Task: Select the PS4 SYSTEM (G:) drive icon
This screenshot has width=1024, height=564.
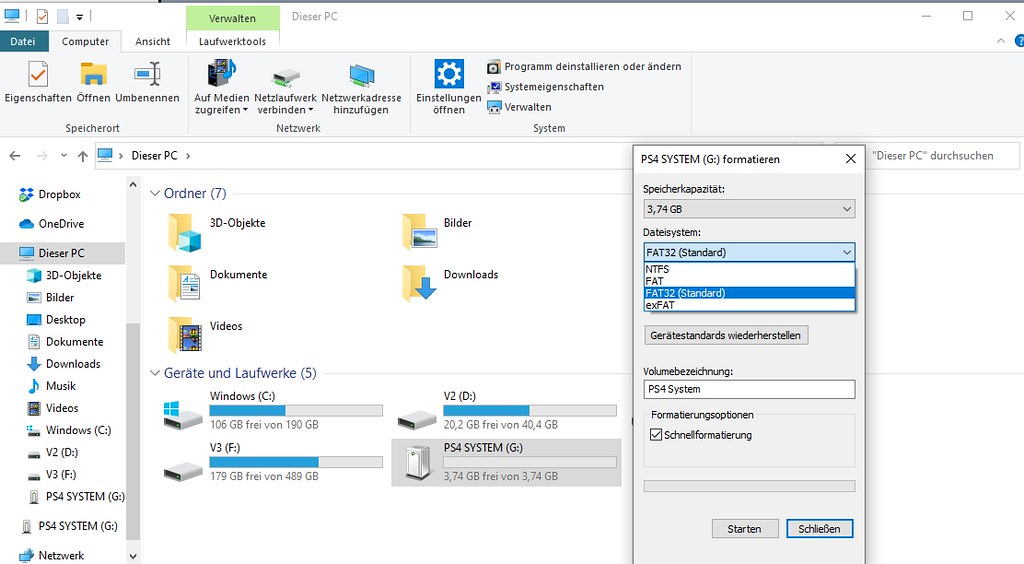Action: click(418, 462)
